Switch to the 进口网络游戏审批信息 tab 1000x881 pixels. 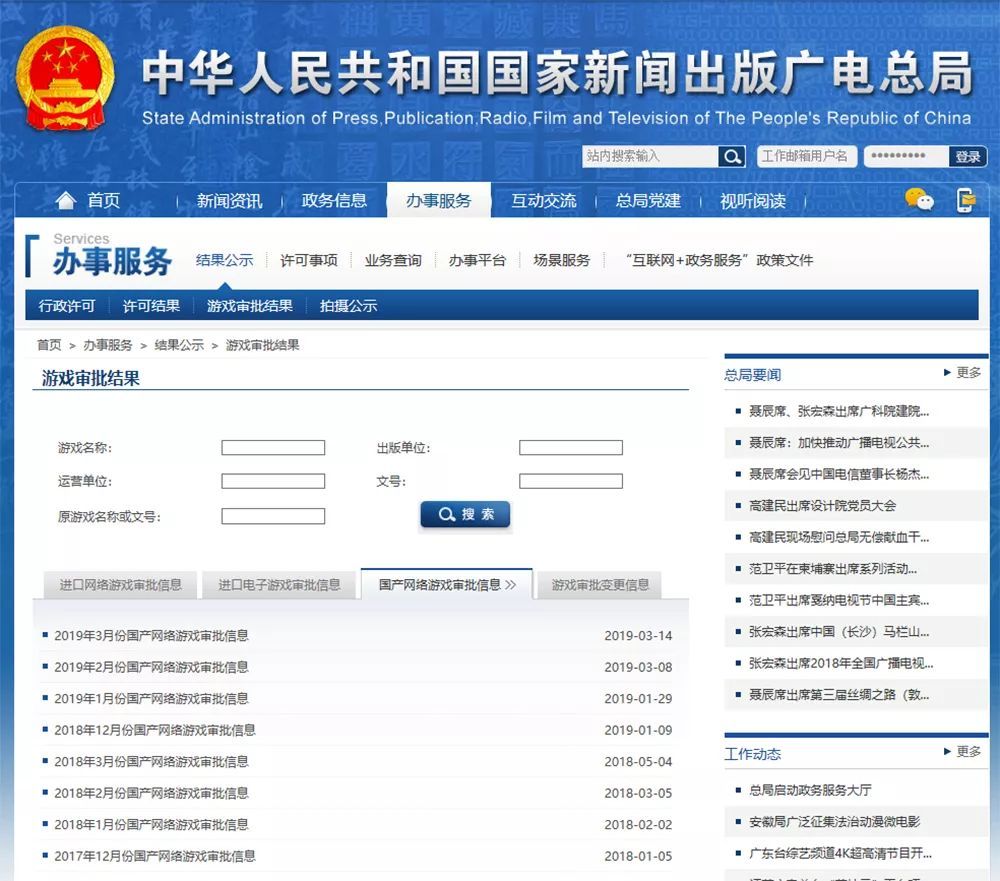[x=122, y=585]
